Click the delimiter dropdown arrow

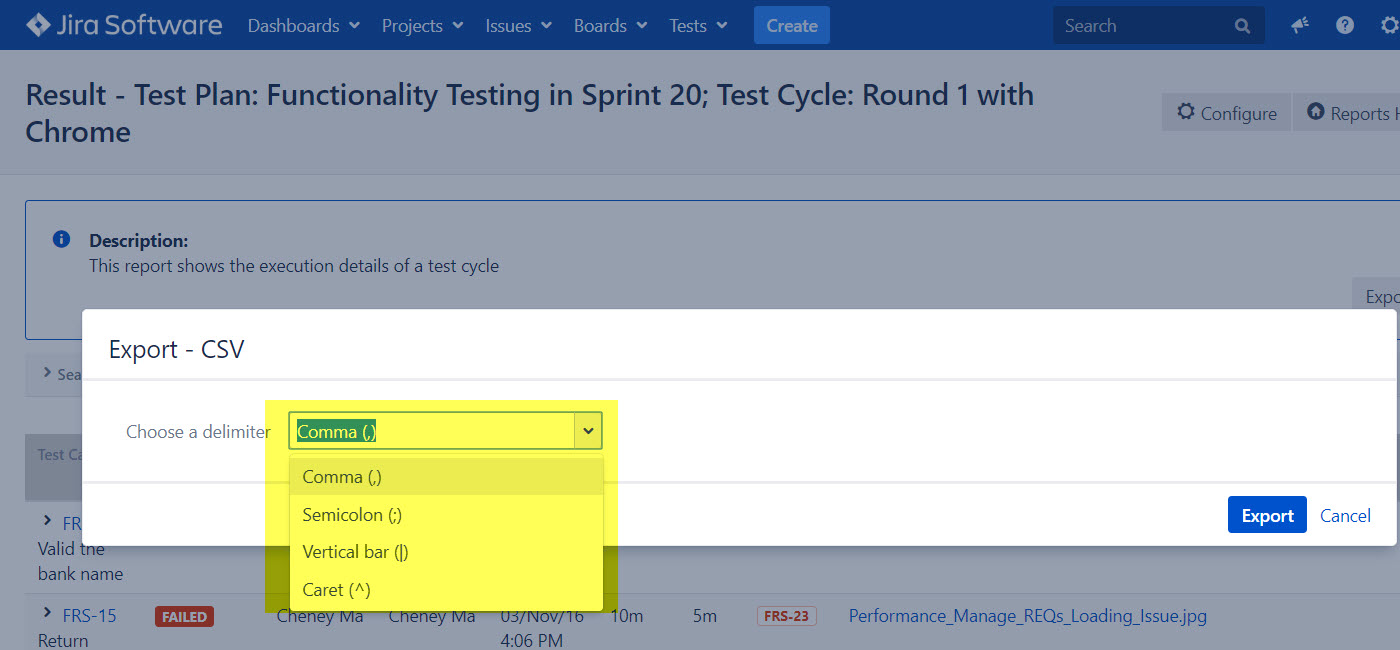pos(588,431)
